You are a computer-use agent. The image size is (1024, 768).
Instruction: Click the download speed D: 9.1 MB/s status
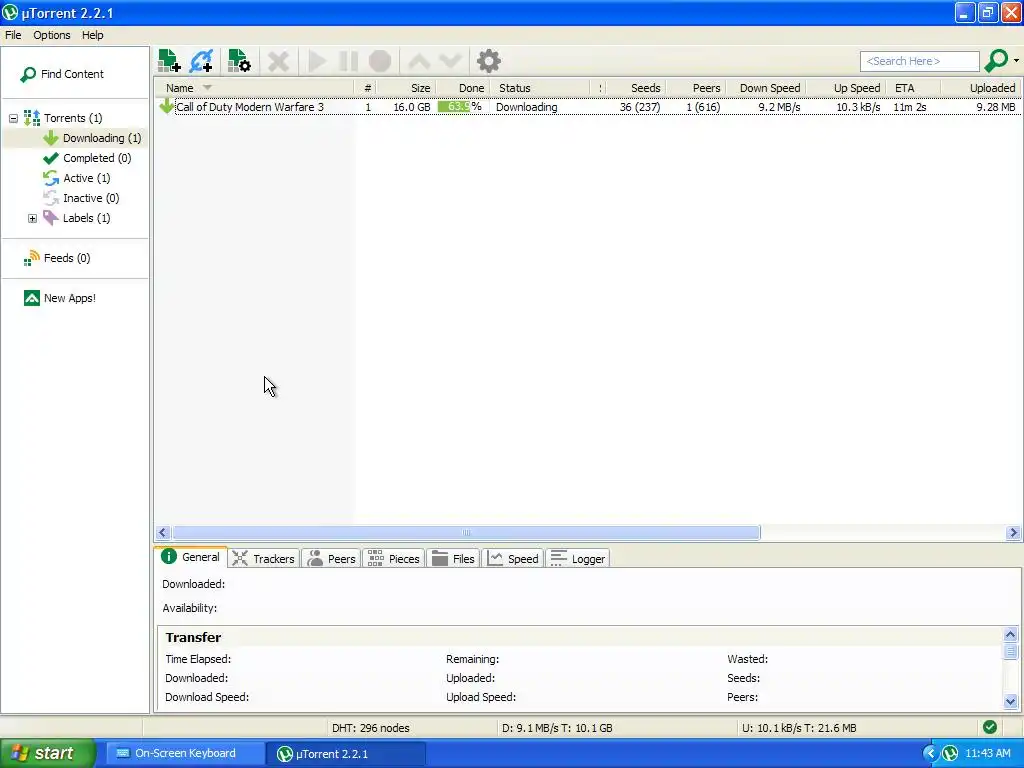point(557,728)
